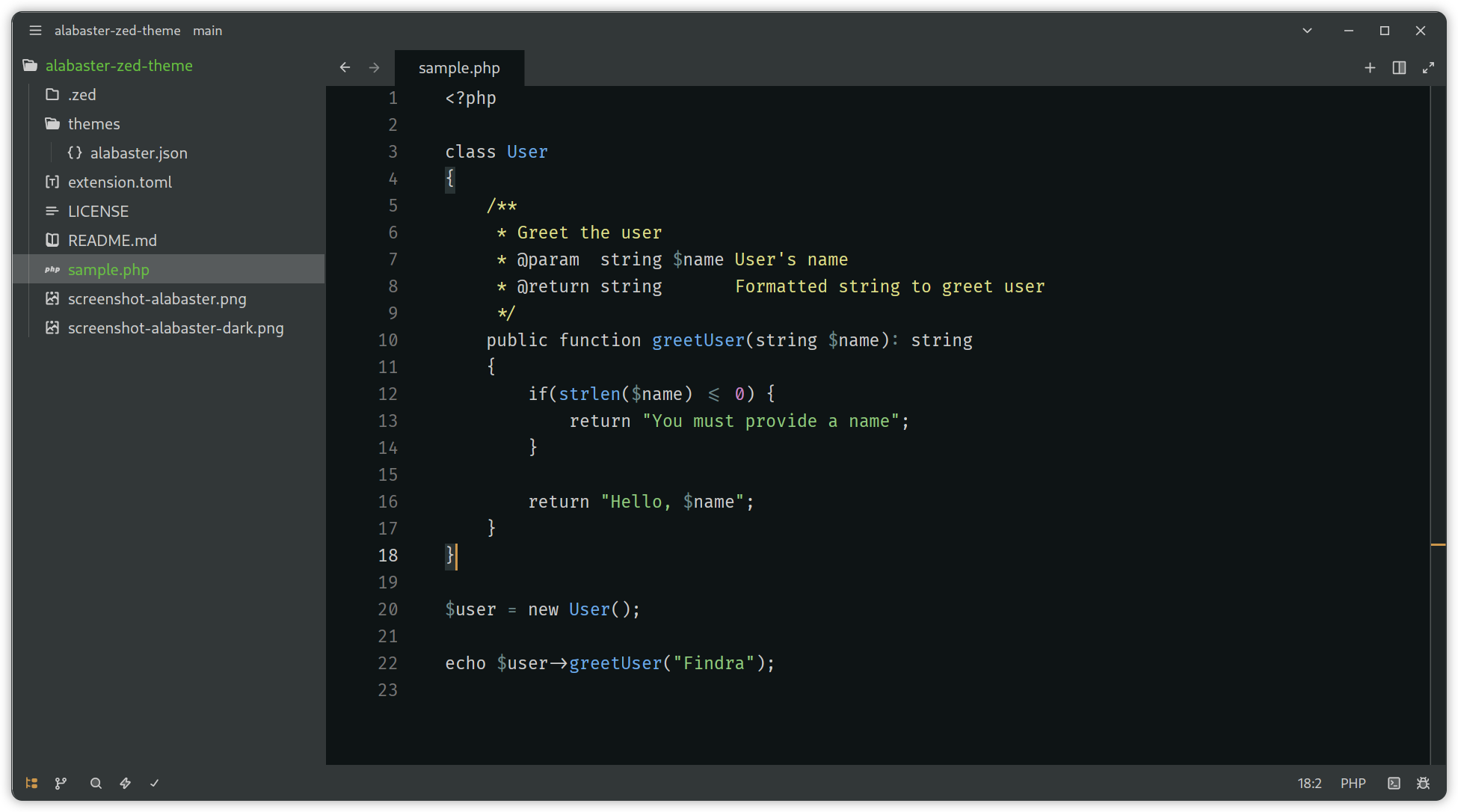The height and width of the screenshot is (812, 1458).
Task: Go forward with the right arrow
Action: click(x=374, y=67)
